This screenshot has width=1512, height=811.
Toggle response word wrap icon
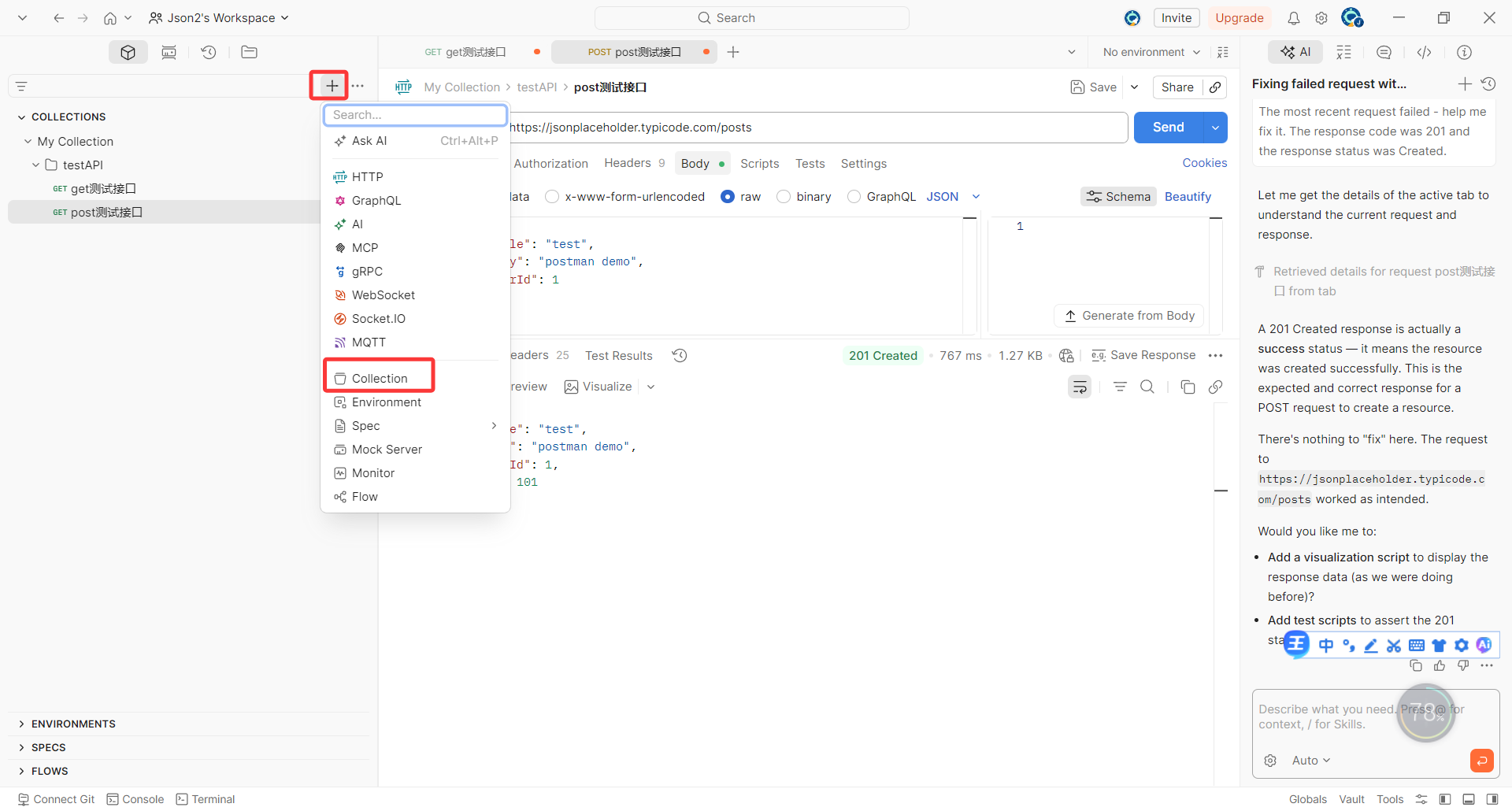(x=1080, y=387)
